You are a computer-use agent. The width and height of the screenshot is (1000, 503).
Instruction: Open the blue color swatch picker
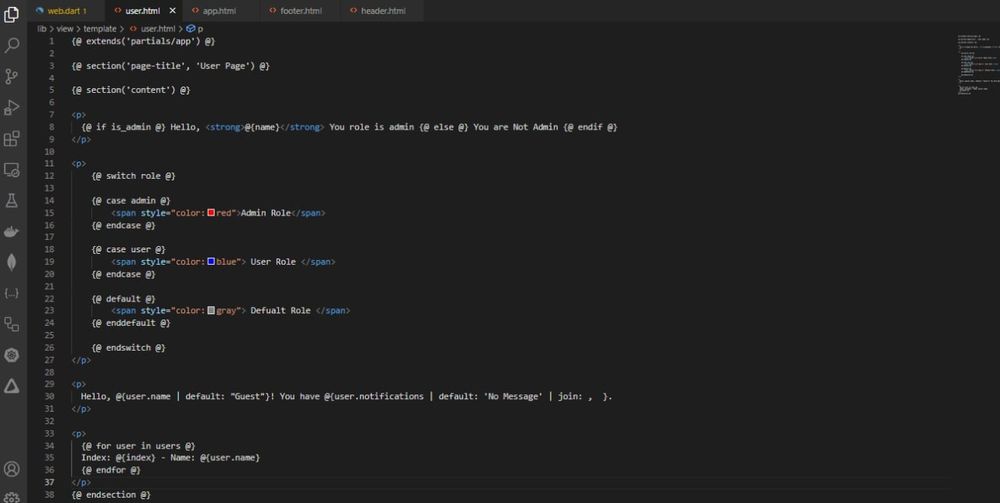(211, 261)
